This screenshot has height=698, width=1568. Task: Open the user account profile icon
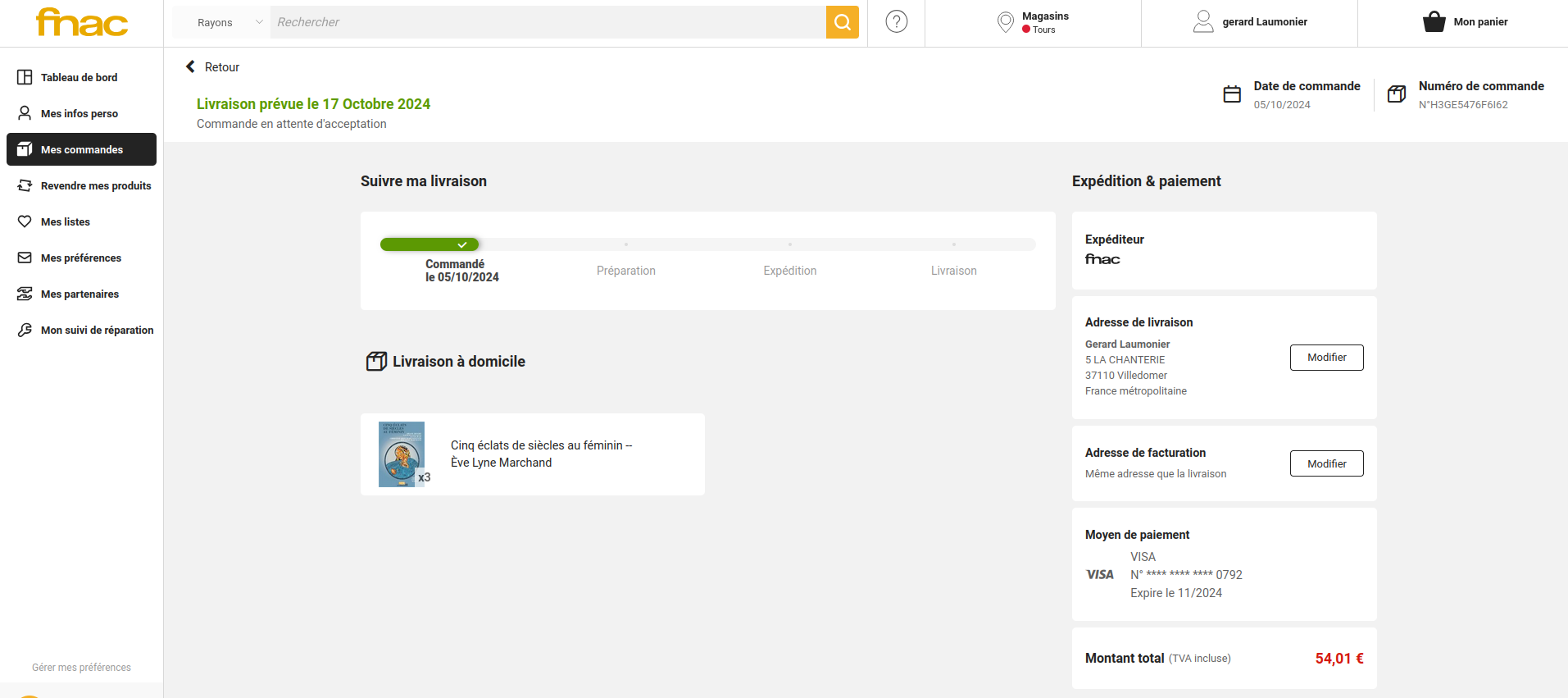click(x=1202, y=22)
